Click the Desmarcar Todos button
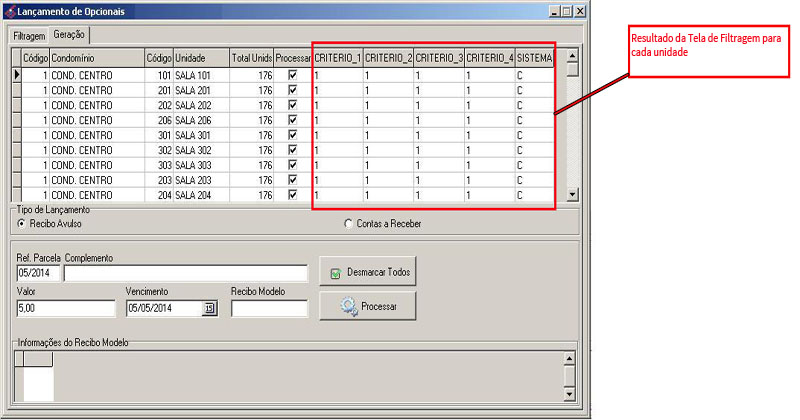The width and height of the screenshot is (800, 420). point(368,271)
